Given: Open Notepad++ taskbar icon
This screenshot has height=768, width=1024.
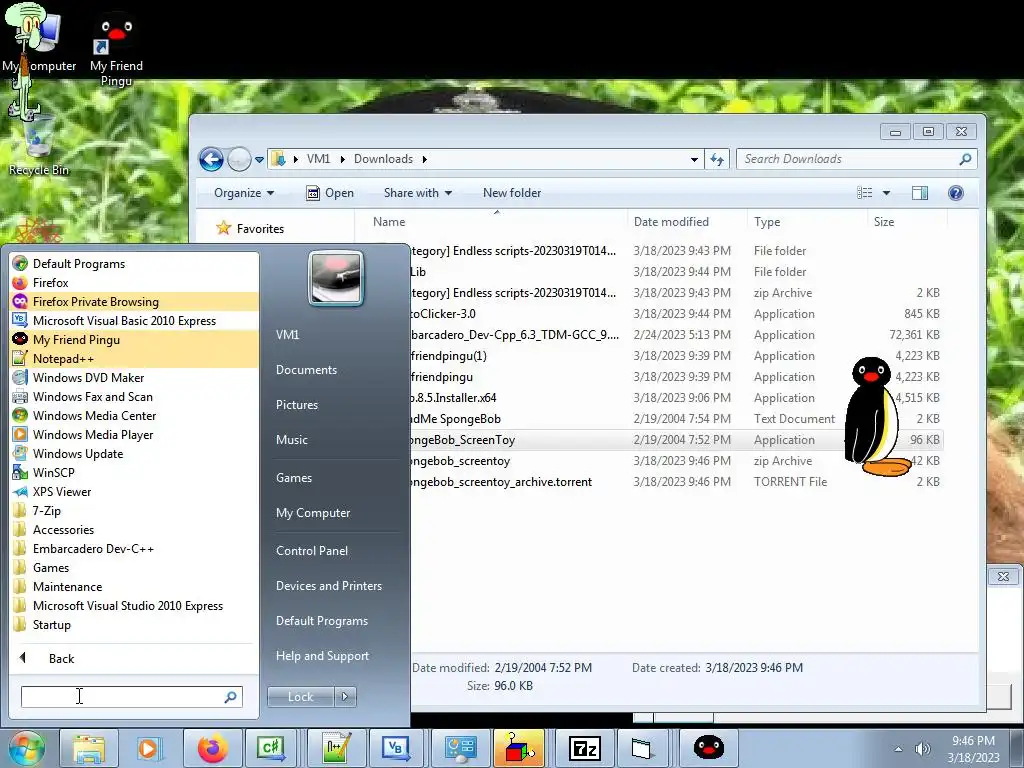Looking at the screenshot, I should tap(336, 748).
